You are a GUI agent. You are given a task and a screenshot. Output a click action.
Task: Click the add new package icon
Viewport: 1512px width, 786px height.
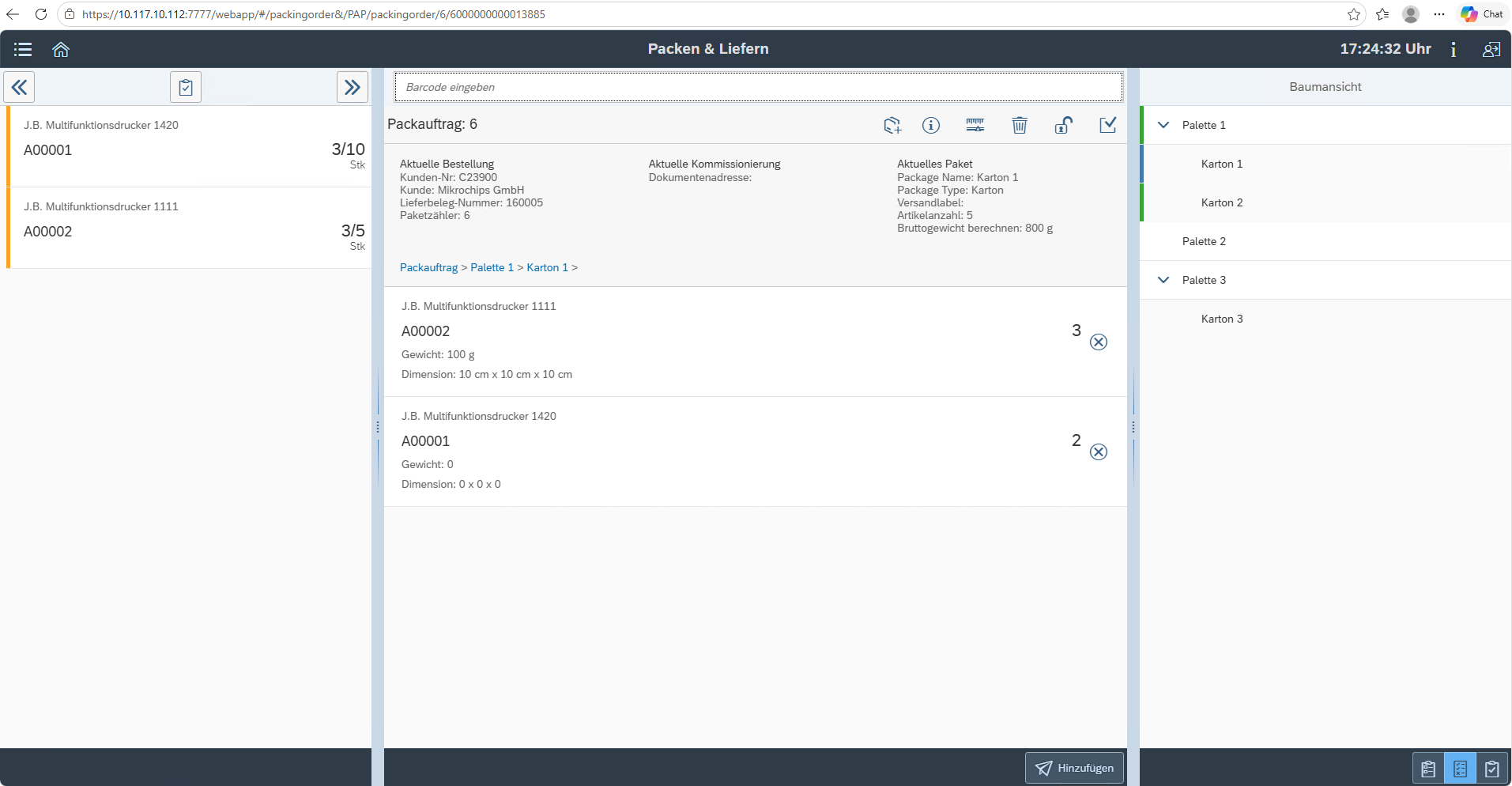coord(892,125)
